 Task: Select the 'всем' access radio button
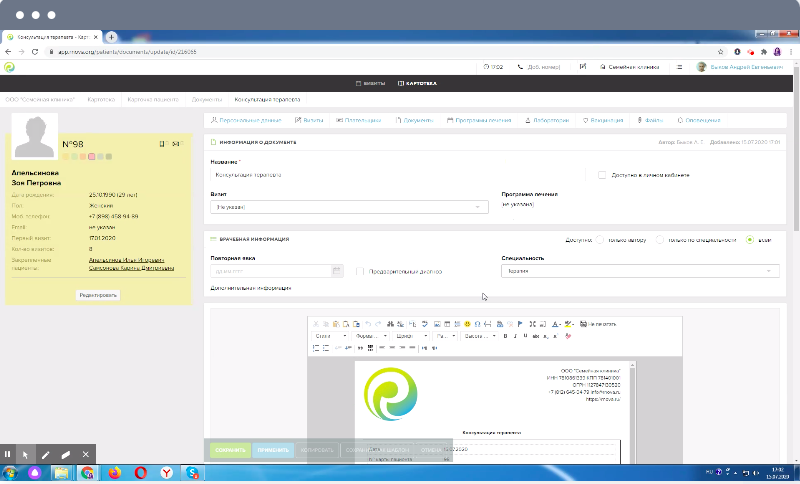749,239
